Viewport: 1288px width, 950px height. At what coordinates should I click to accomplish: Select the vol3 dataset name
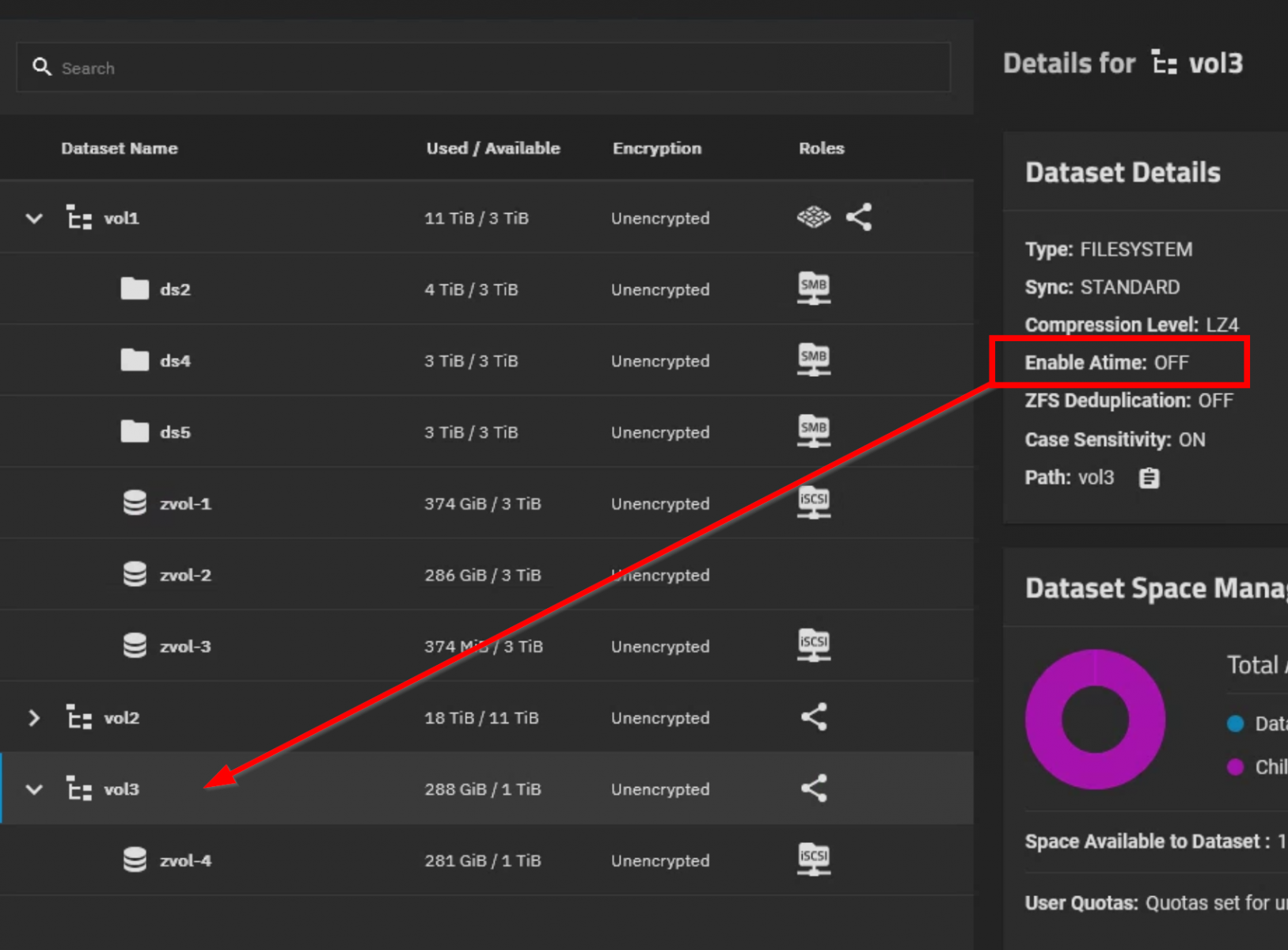121,789
